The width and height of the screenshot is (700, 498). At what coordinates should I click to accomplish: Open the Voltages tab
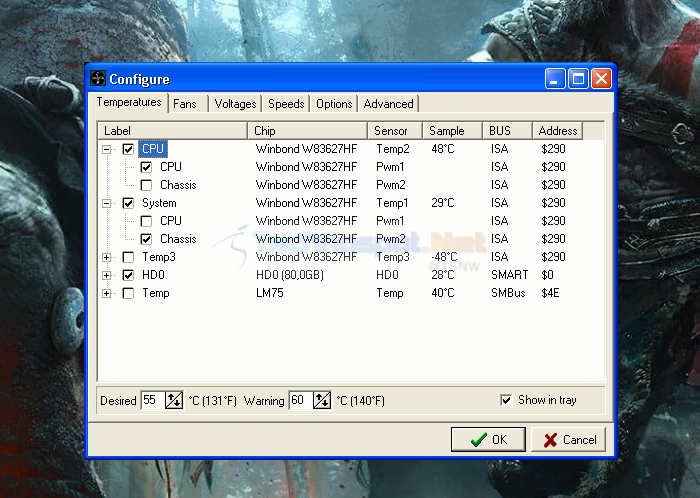[x=235, y=104]
